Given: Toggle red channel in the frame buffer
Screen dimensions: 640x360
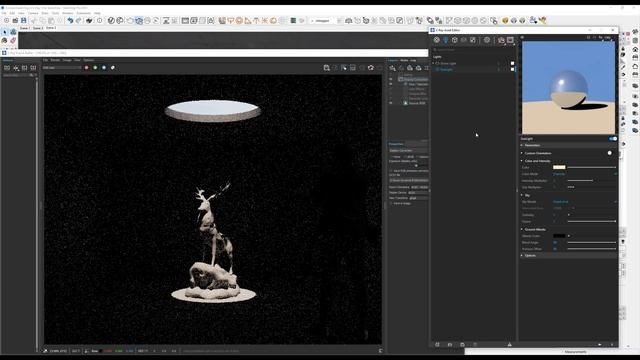Looking at the screenshot, I should click(x=87, y=68).
